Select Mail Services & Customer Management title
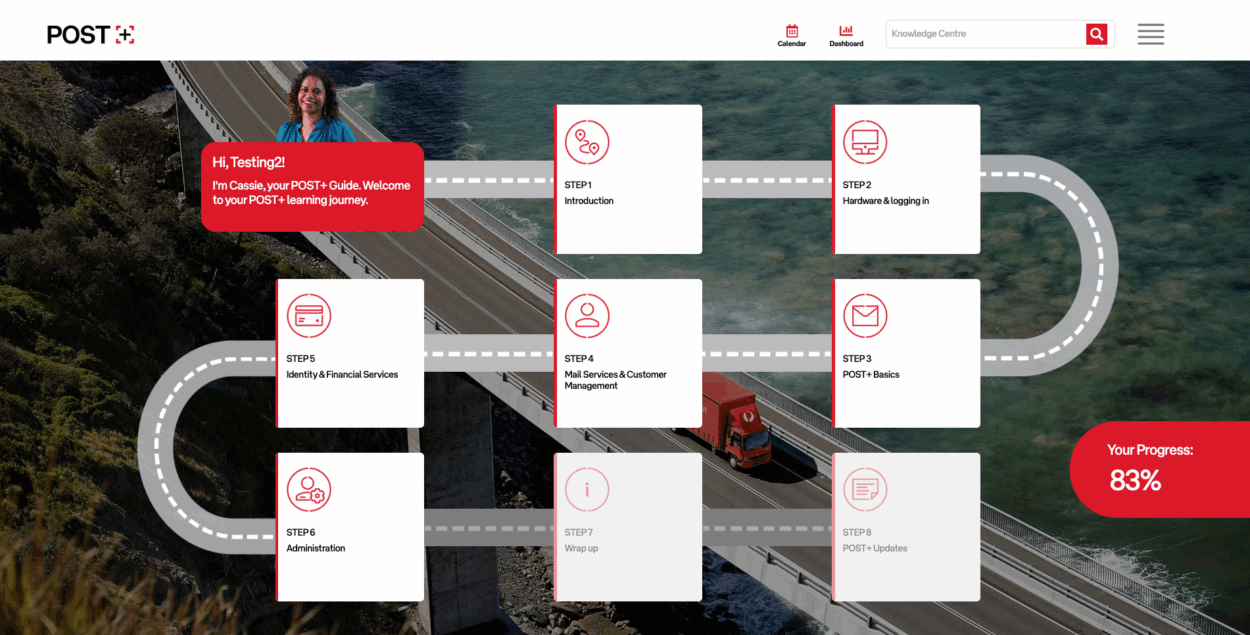The width and height of the screenshot is (1250, 635). 615,380
